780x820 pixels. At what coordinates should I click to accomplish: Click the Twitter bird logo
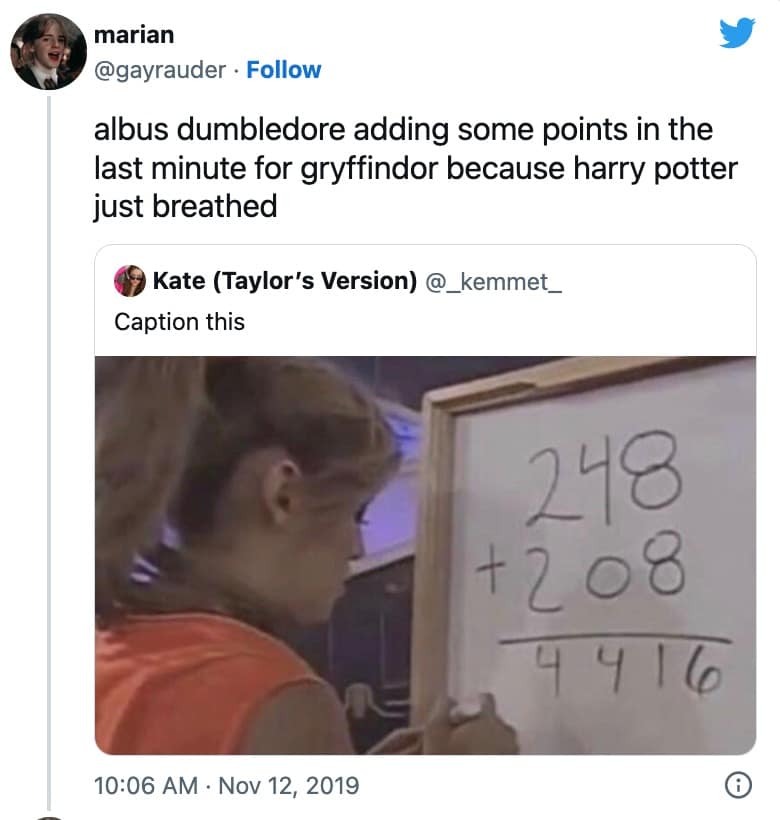[x=737, y=33]
